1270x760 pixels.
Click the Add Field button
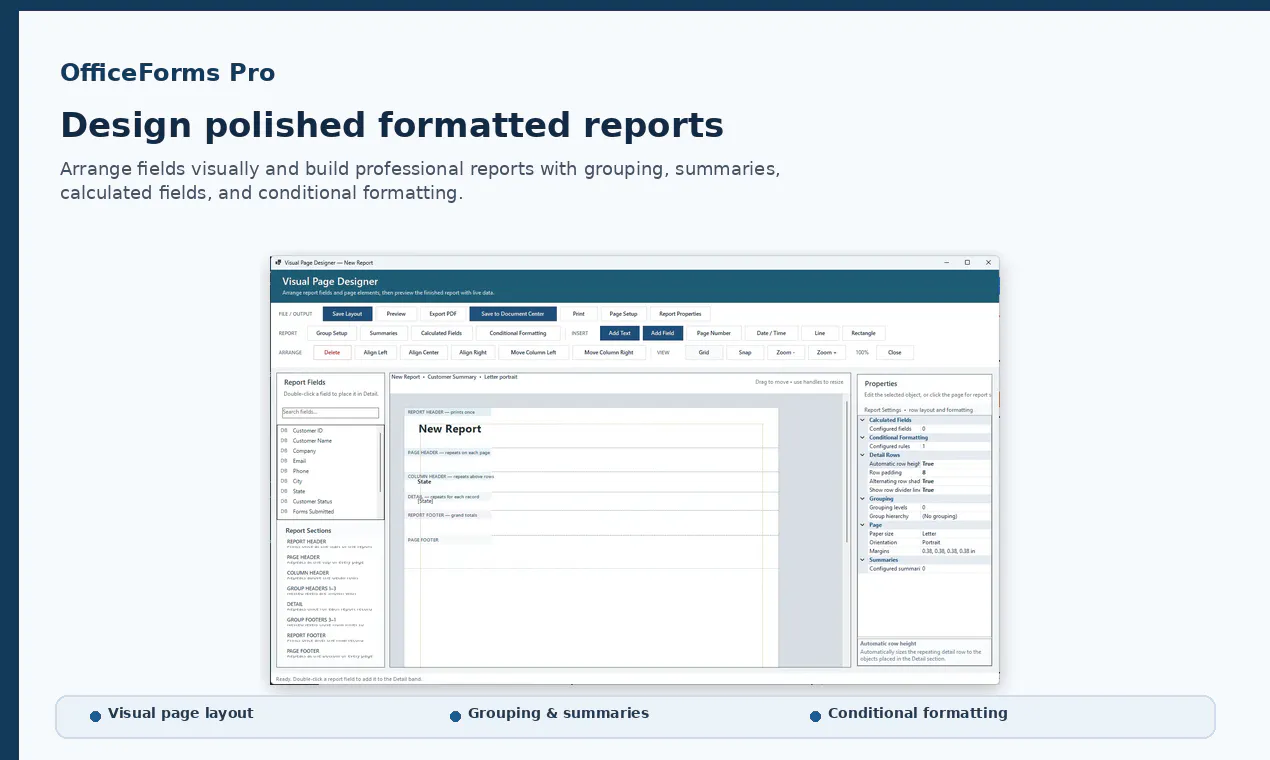pyautogui.click(x=662, y=333)
